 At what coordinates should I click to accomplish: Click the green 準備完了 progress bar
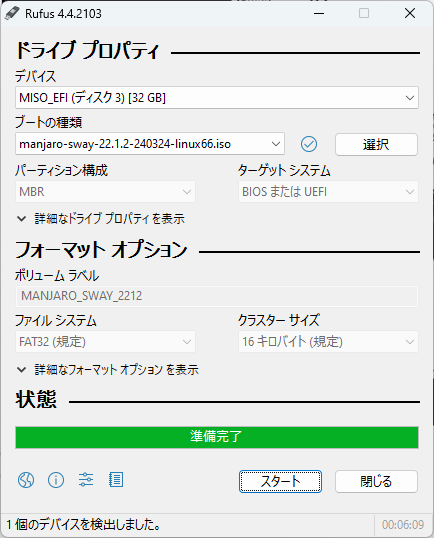click(217, 437)
